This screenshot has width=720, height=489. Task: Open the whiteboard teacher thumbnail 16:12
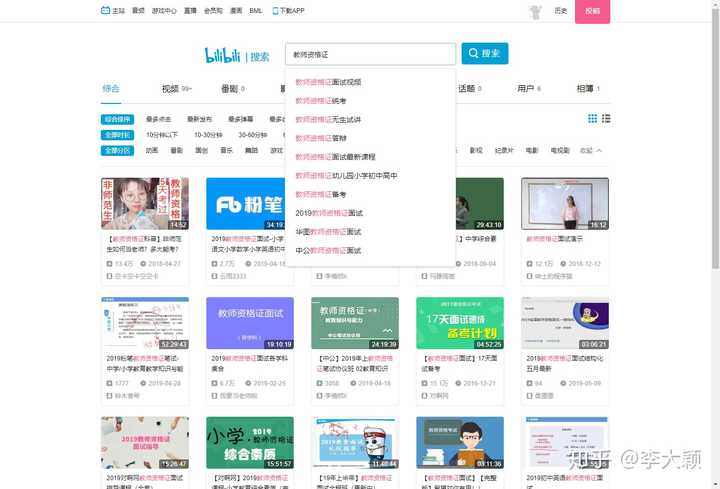click(x=565, y=204)
